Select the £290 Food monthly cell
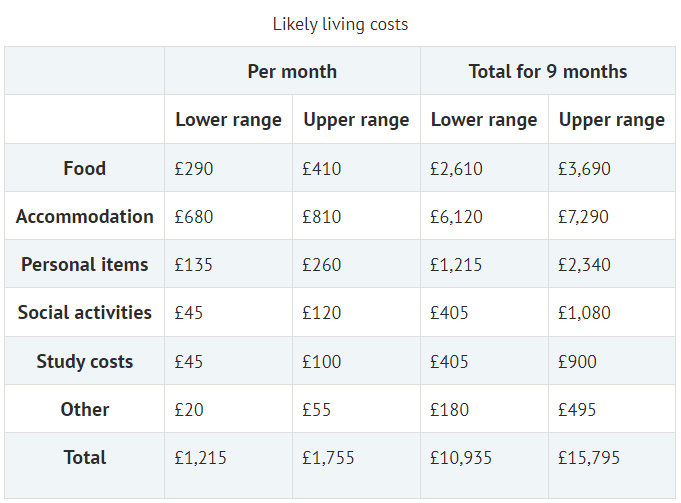 click(194, 169)
